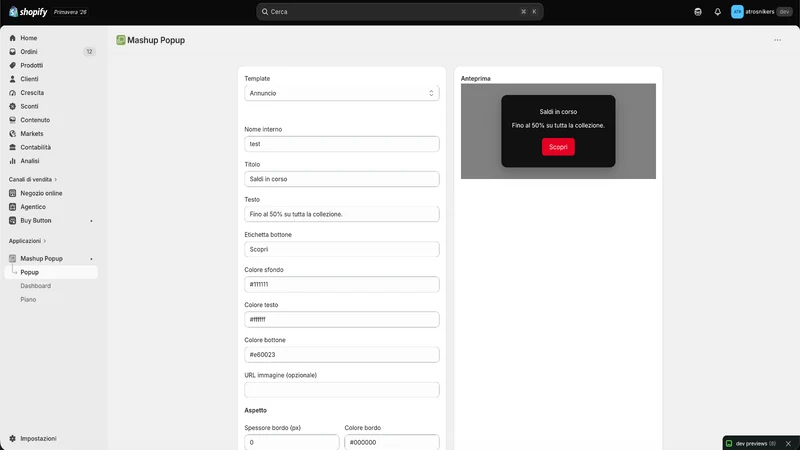This screenshot has height=450, width=800.
Task: Go to Prodotti in sidebar
Action: (32, 65)
